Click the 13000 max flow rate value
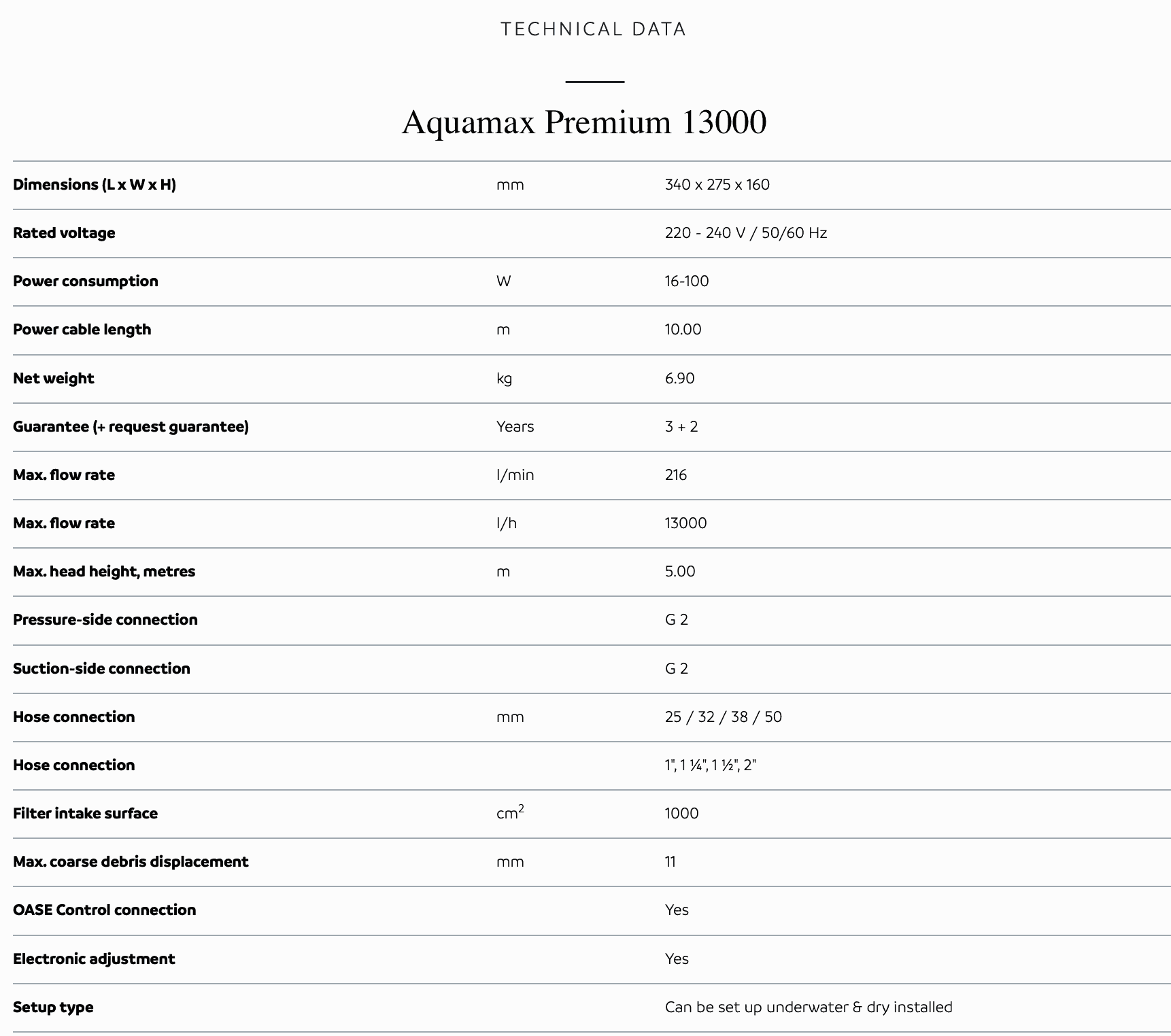Screen dimensions: 1171x1036 point(685,523)
